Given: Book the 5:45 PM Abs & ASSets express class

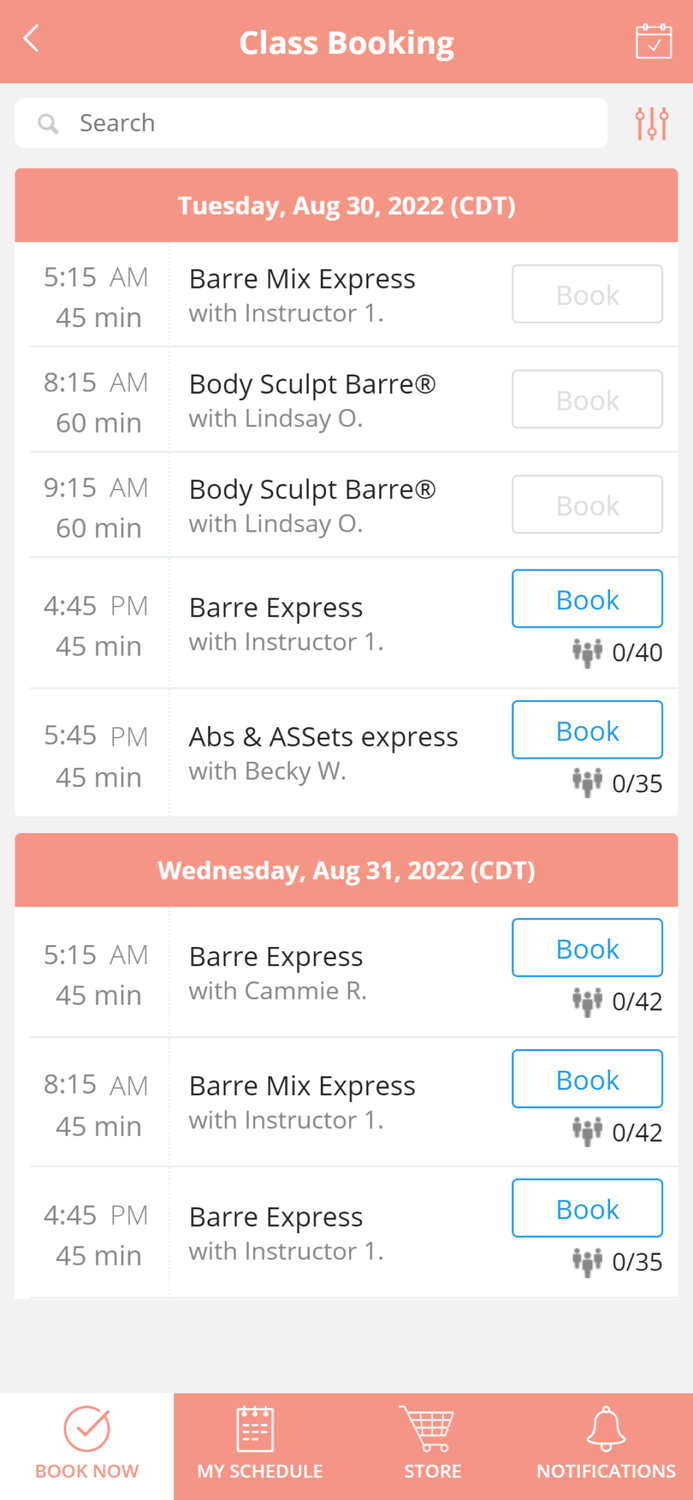Looking at the screenshot, I should (587, 729).
